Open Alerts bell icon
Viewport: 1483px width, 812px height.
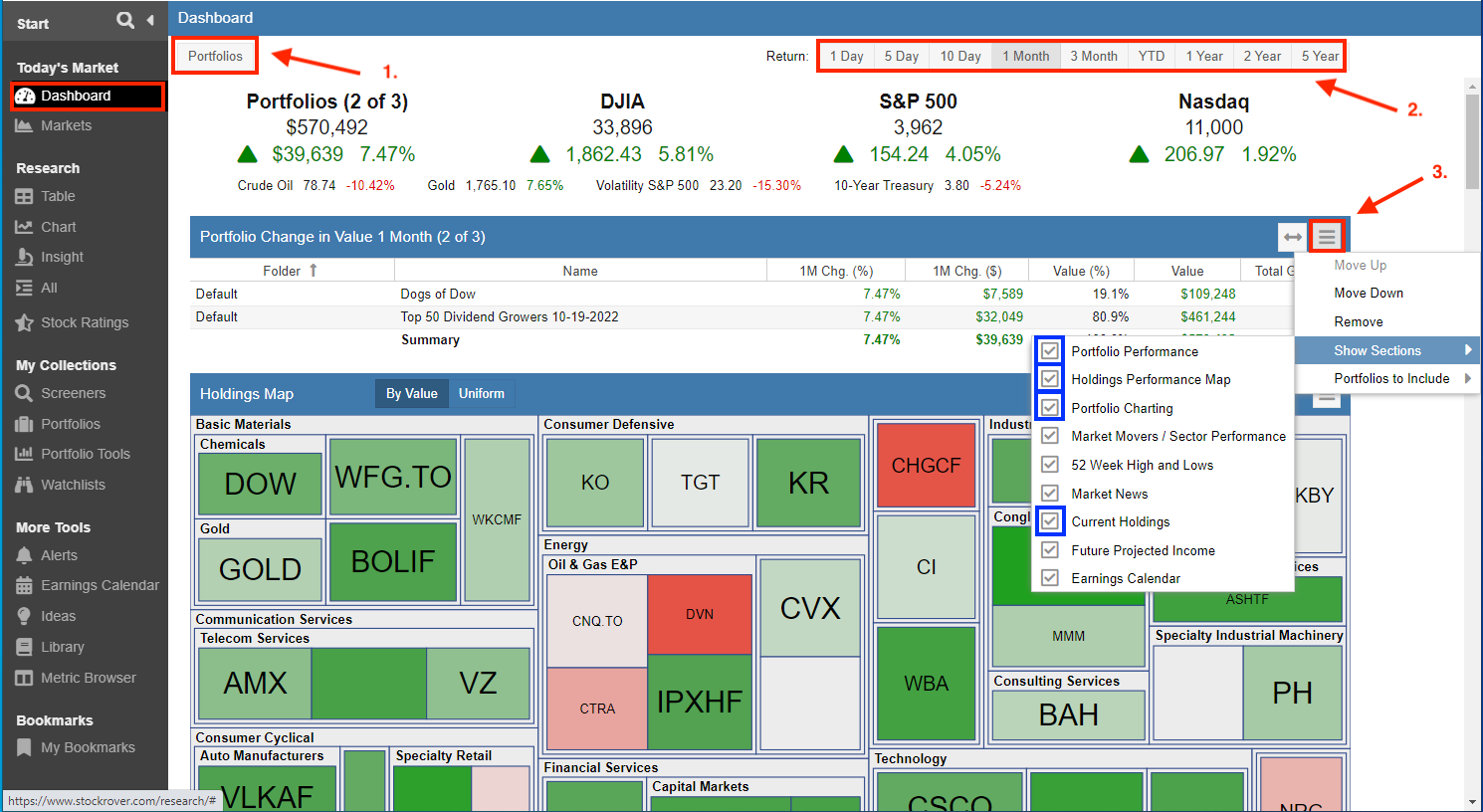24,555
